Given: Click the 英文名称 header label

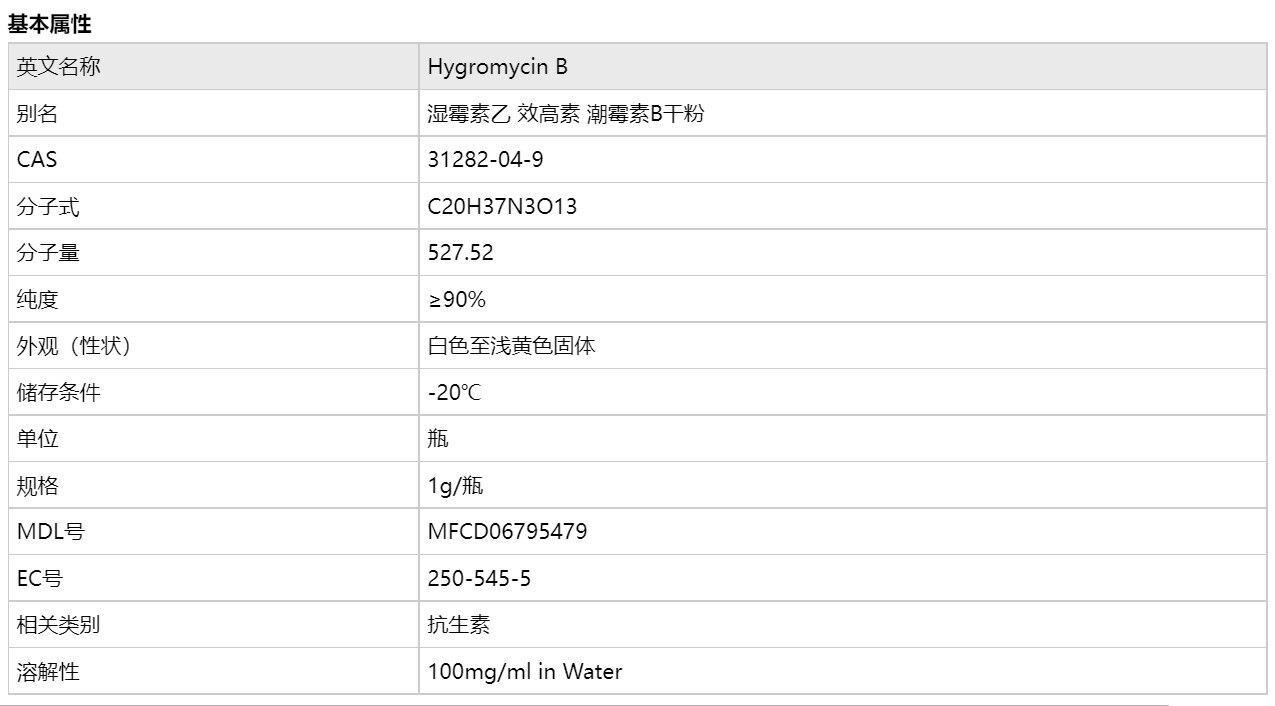Looking at the screenshot, I should 59,68.
